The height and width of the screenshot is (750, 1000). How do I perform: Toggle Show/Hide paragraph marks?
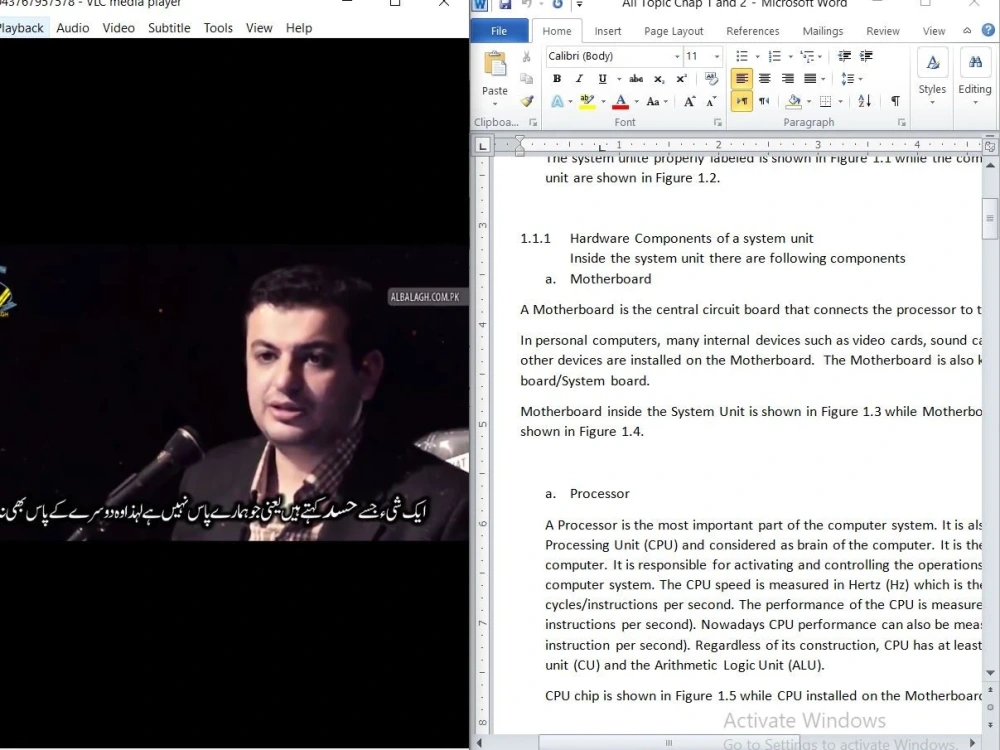[x=895, y=101]
